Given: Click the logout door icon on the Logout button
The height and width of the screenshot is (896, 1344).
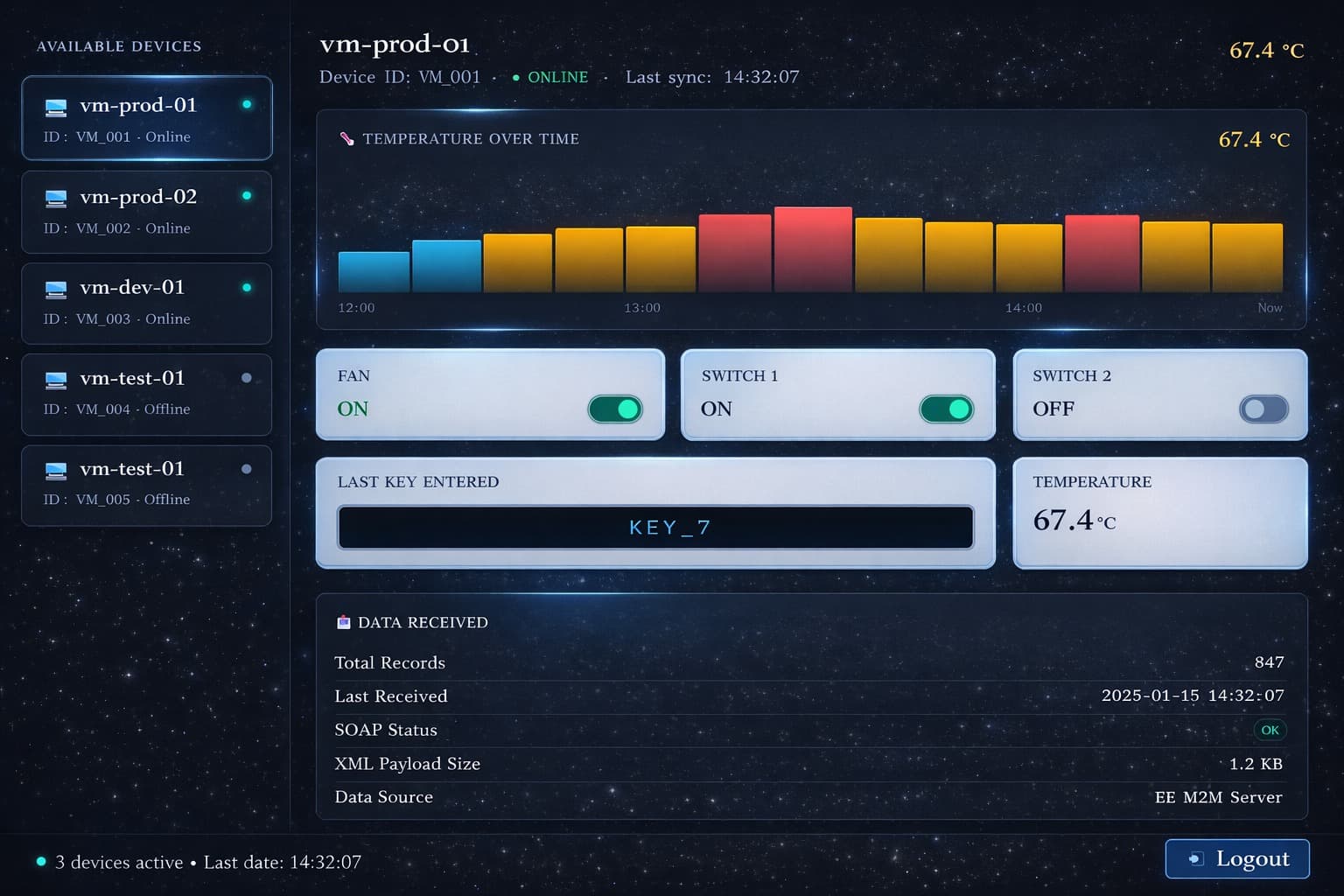Looking at the screenshot, I should tap(1195, 858).
